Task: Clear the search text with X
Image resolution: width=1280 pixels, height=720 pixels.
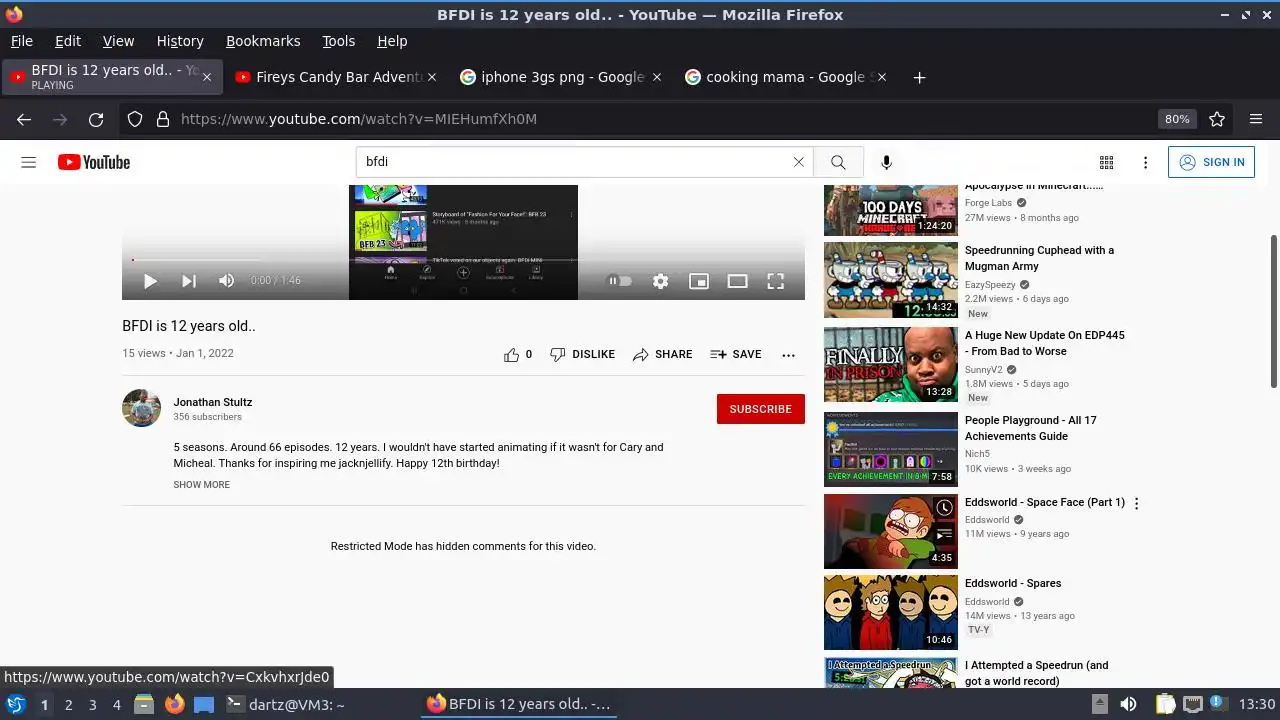Action: [x=798, y=162]
